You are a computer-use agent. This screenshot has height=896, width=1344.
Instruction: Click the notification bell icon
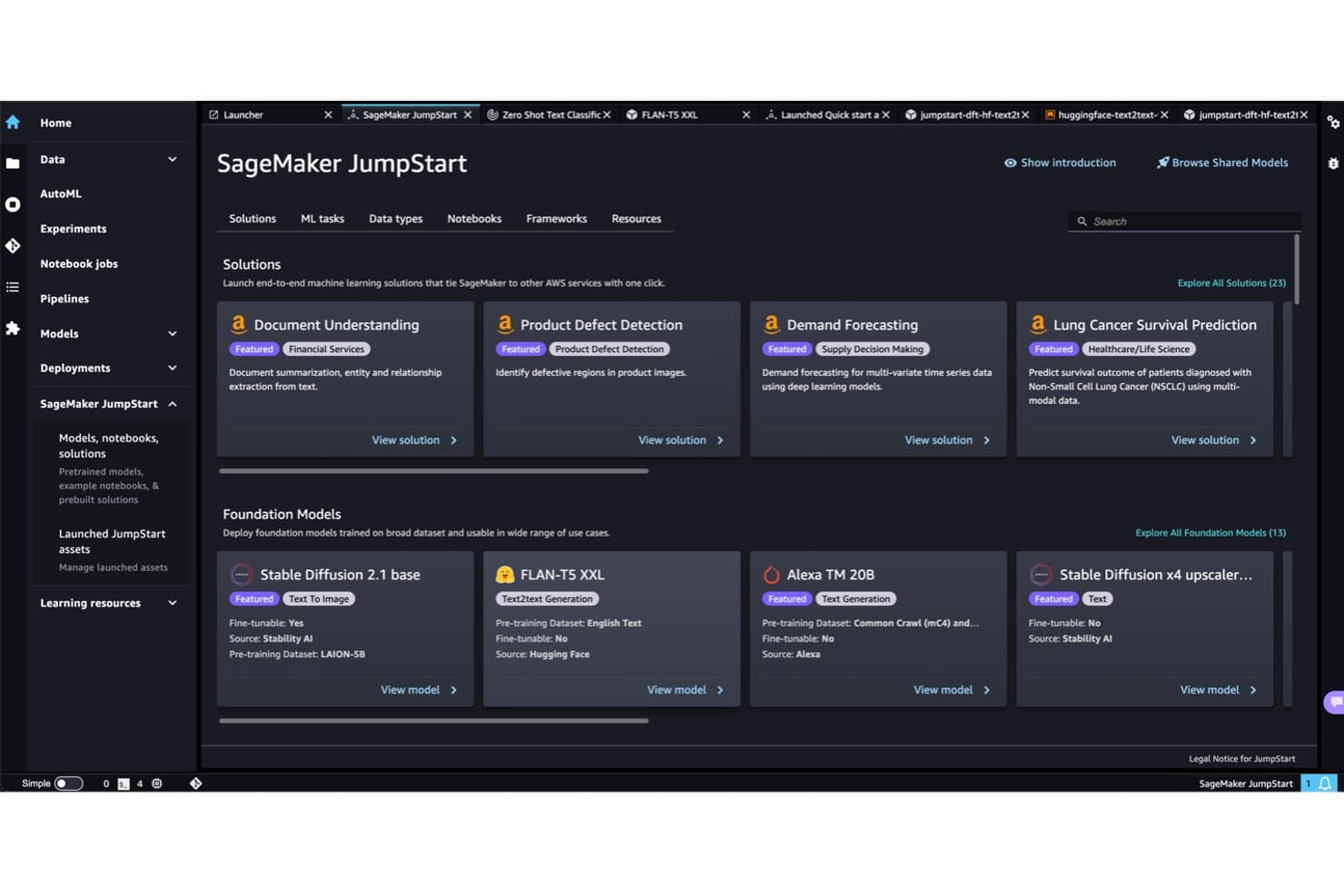click(1325, 783)
